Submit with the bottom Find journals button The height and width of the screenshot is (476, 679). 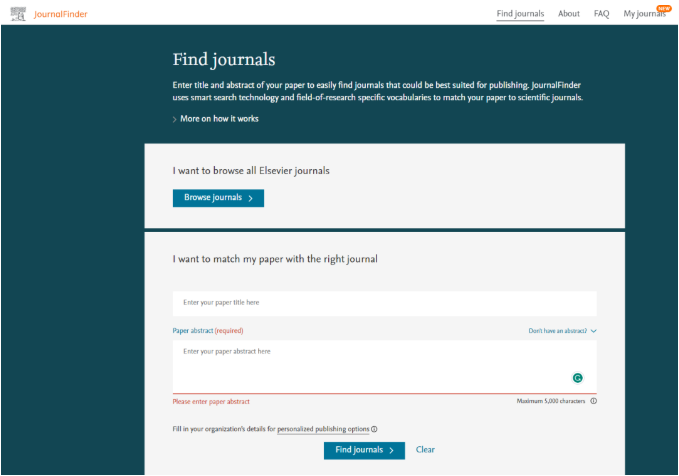click(364, 450)
